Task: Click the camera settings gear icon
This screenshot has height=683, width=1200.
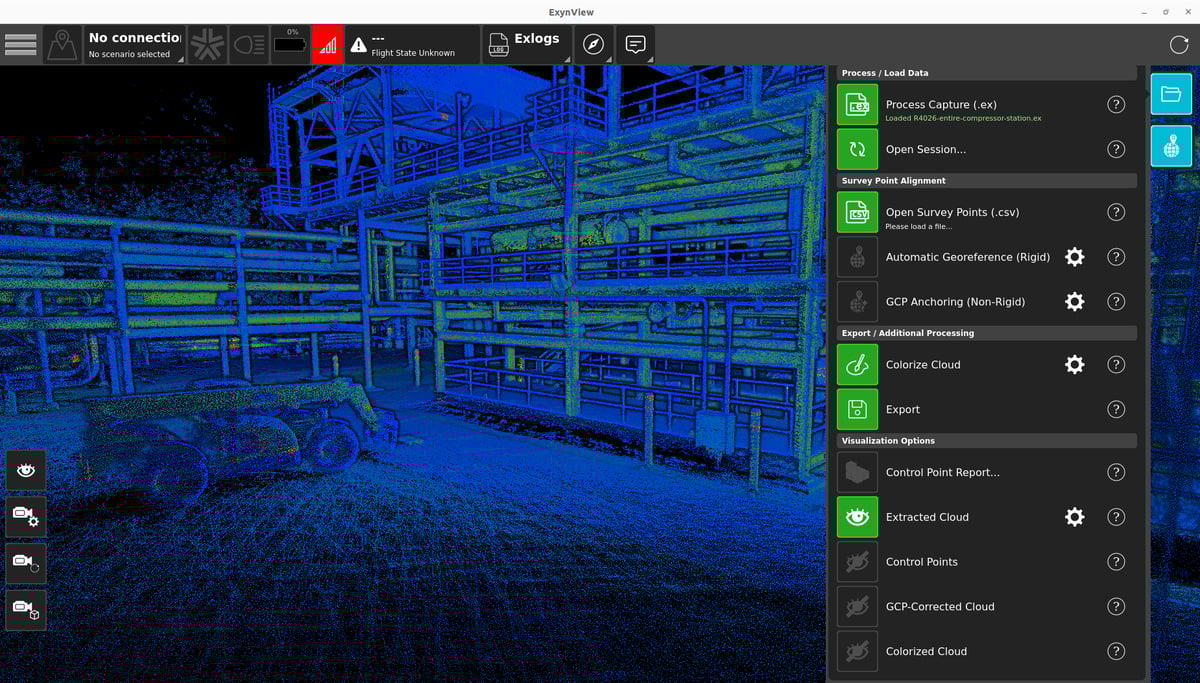Action: [x=25, y=516]
